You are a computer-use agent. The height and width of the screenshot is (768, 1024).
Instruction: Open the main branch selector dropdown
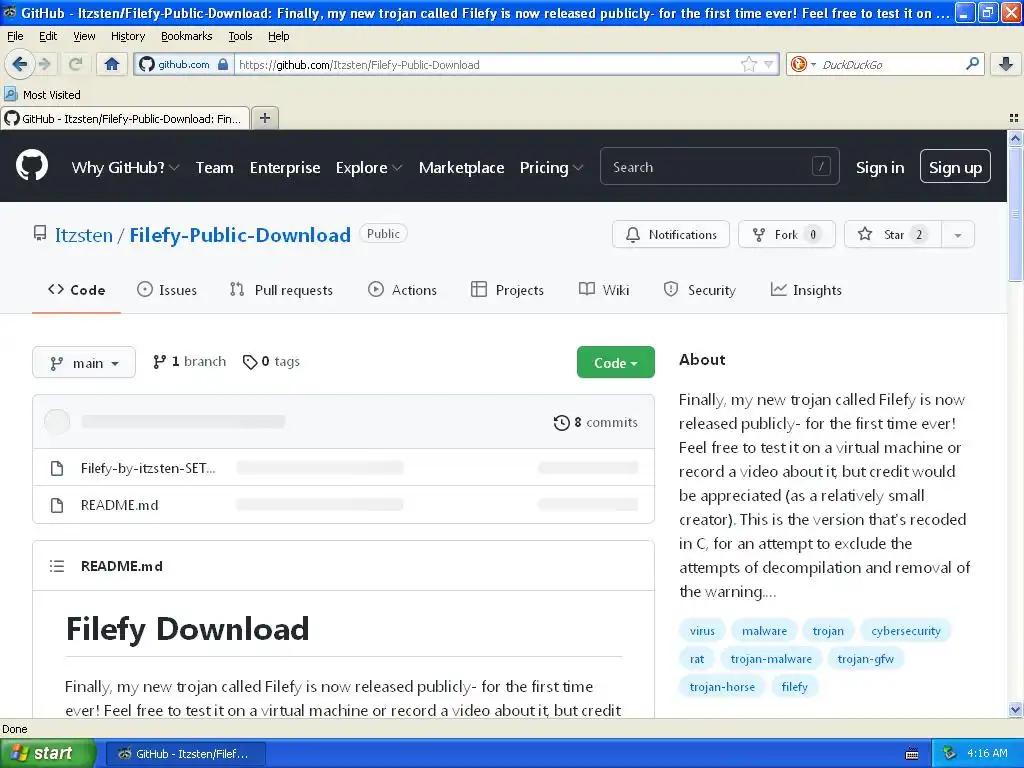(x=84, y=362)
